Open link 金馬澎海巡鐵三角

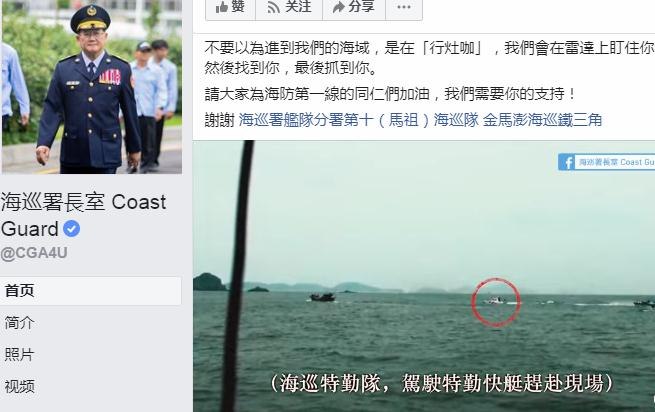[x=542, y=120]
